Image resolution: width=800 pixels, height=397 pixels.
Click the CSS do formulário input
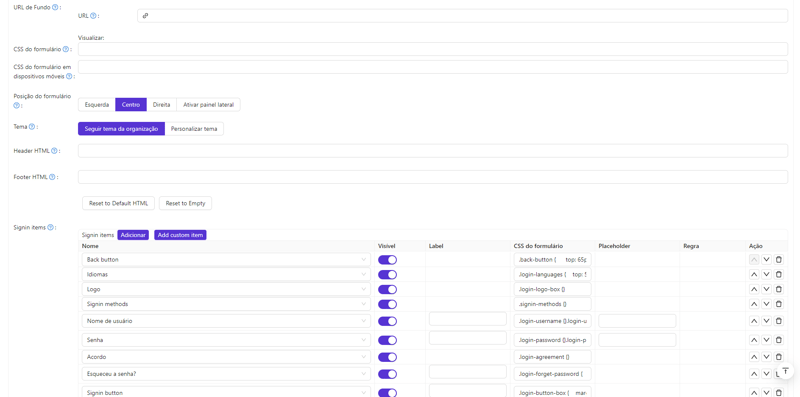point(433,49)
